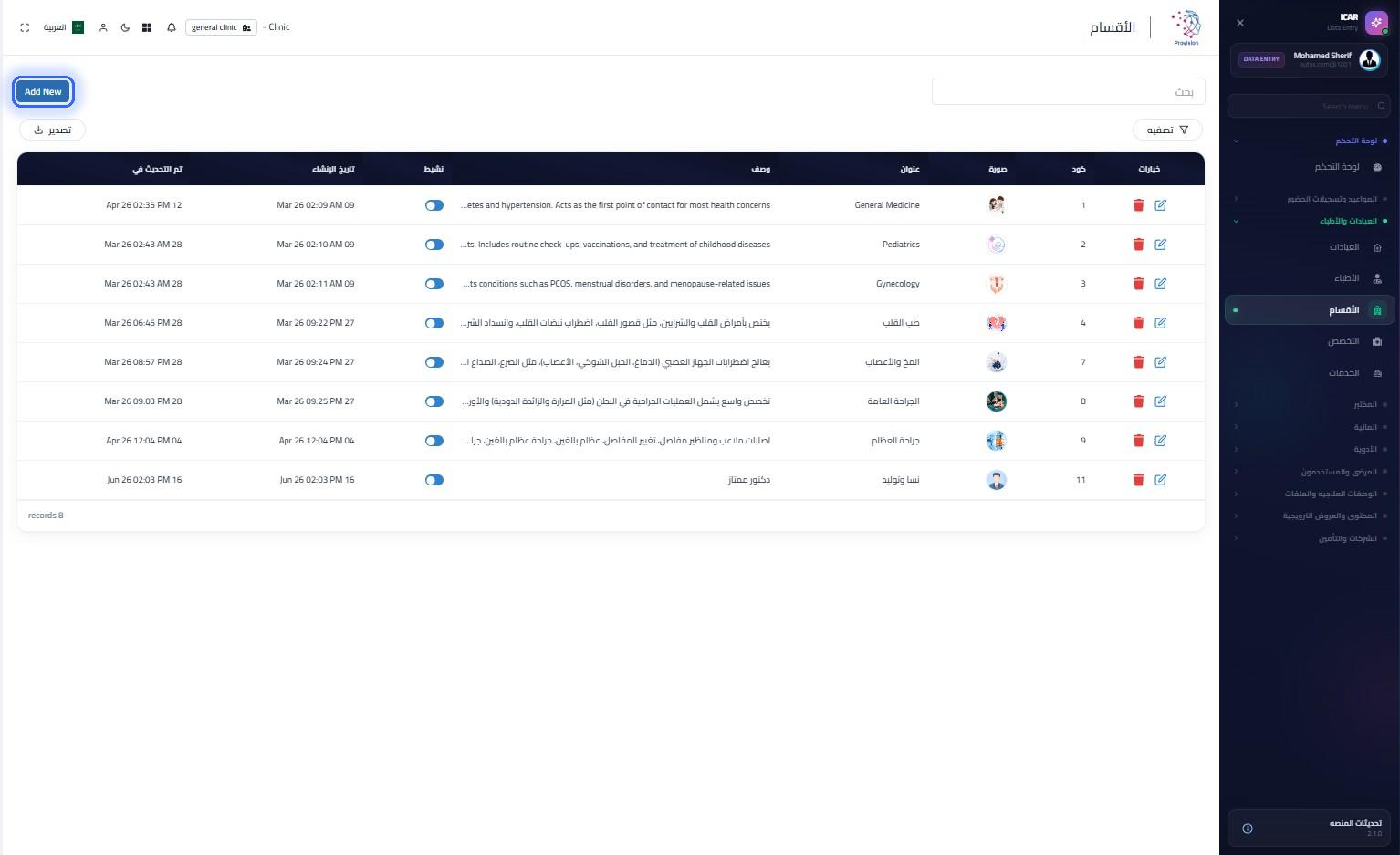Open the notifications bell icon
This screenshot has width=1400, height=855.
172,27
